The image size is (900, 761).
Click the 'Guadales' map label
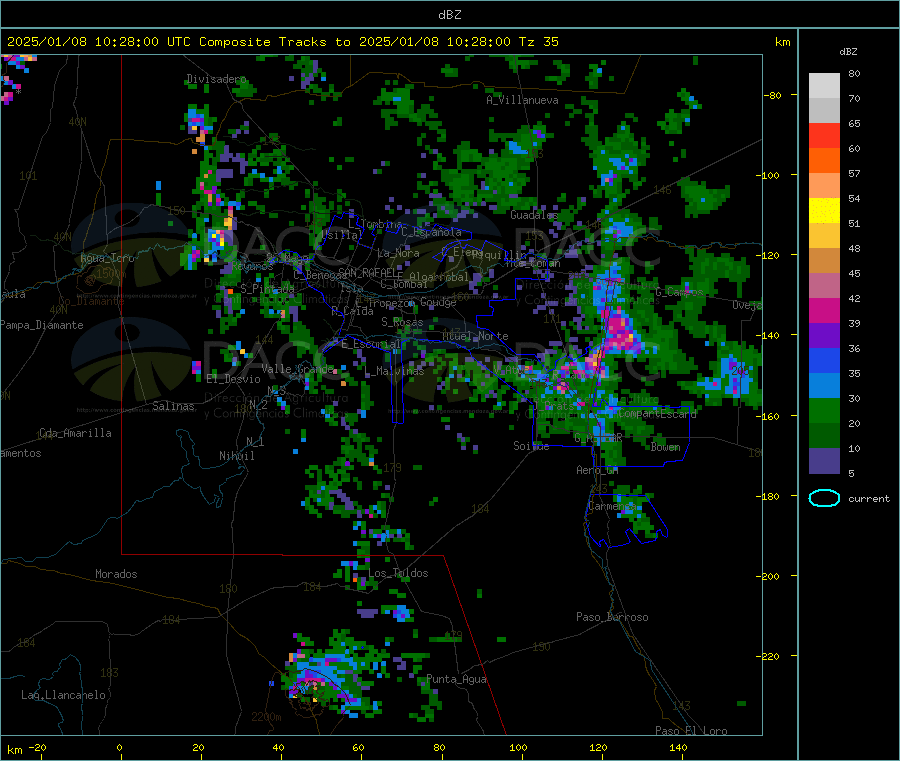[534, 215]
